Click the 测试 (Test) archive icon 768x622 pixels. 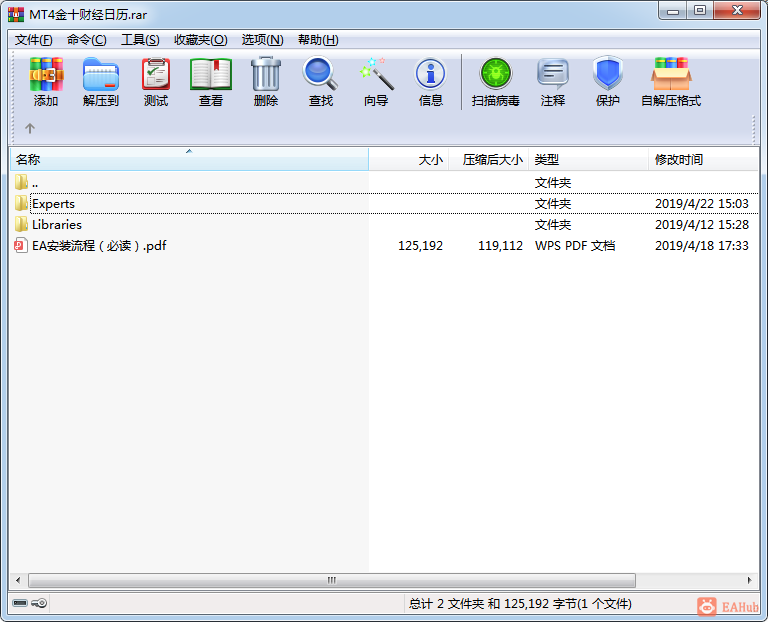tap(156, 74)
